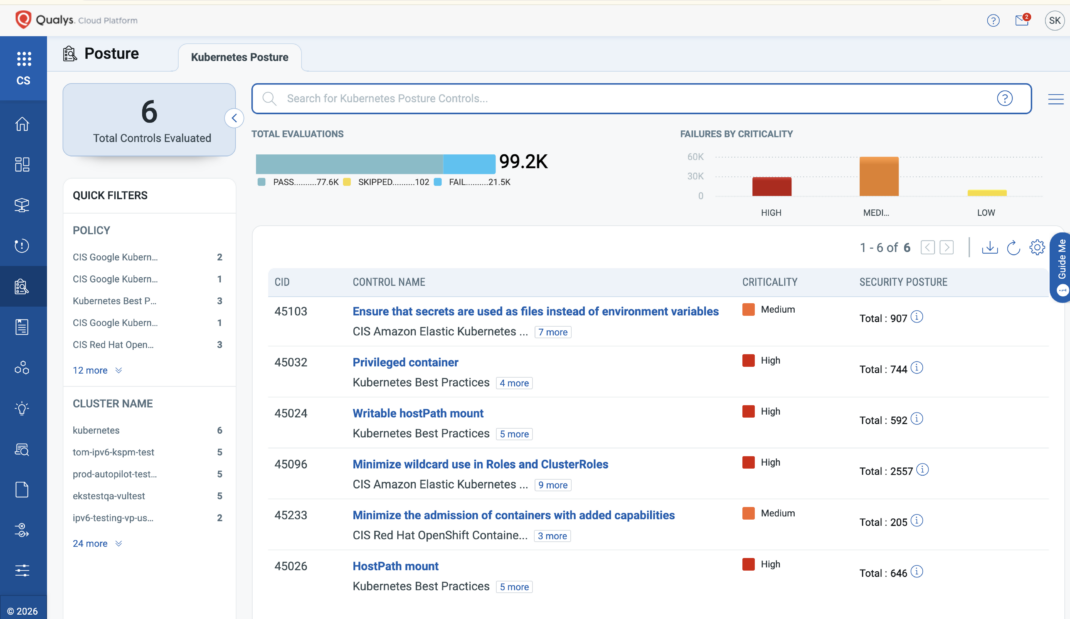The height and width of the screenshot is (619, 1070).
Task: Expand 9 more policies for control 45096
Action: pos(553,485)
